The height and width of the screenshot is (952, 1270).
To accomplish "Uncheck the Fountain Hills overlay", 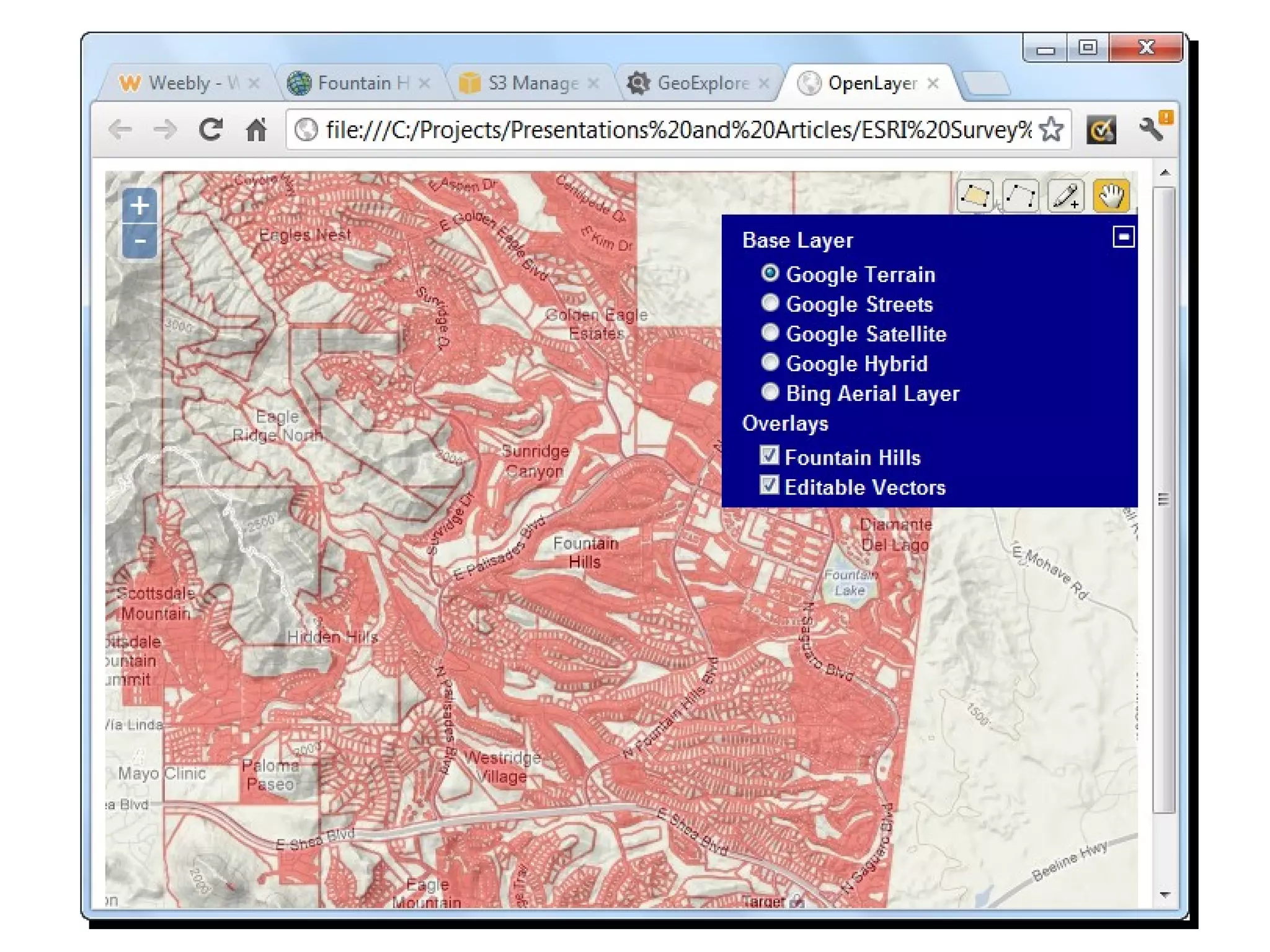I will coord(770,456).
